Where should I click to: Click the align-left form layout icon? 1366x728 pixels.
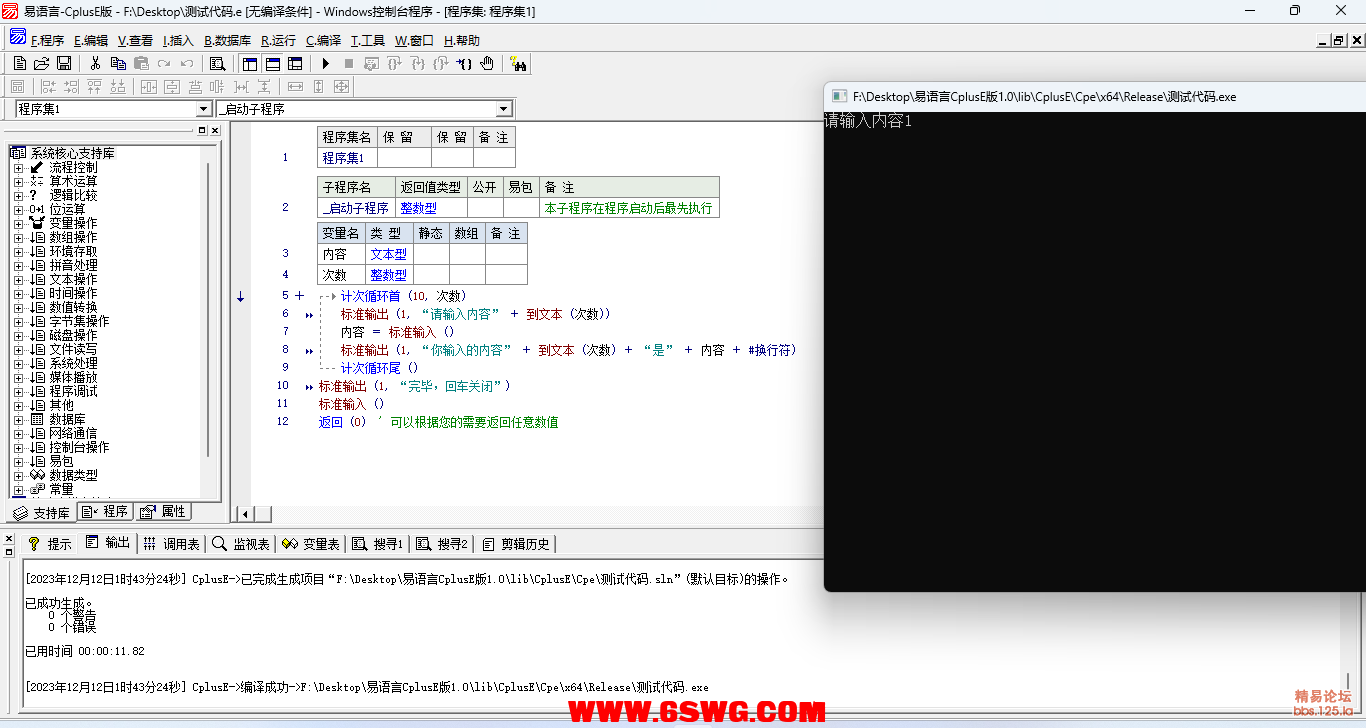pos(49,87)
